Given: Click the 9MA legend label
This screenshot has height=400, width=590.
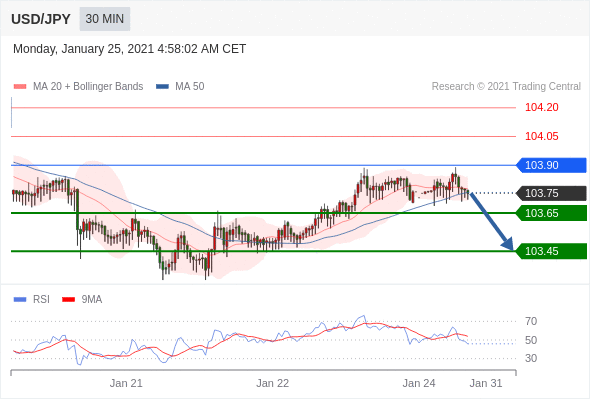Looking at the screenshot, I should (x=92, y=300).
